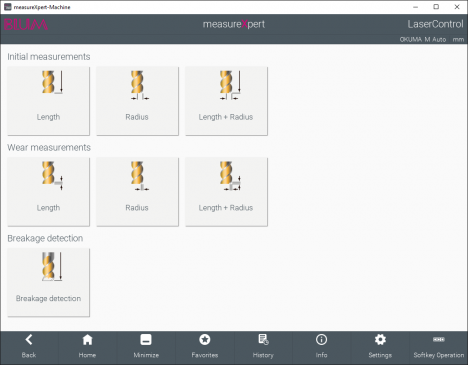Click the Initial measurements heading
This screenshot has height=365, width=468.
click(49, 57)
